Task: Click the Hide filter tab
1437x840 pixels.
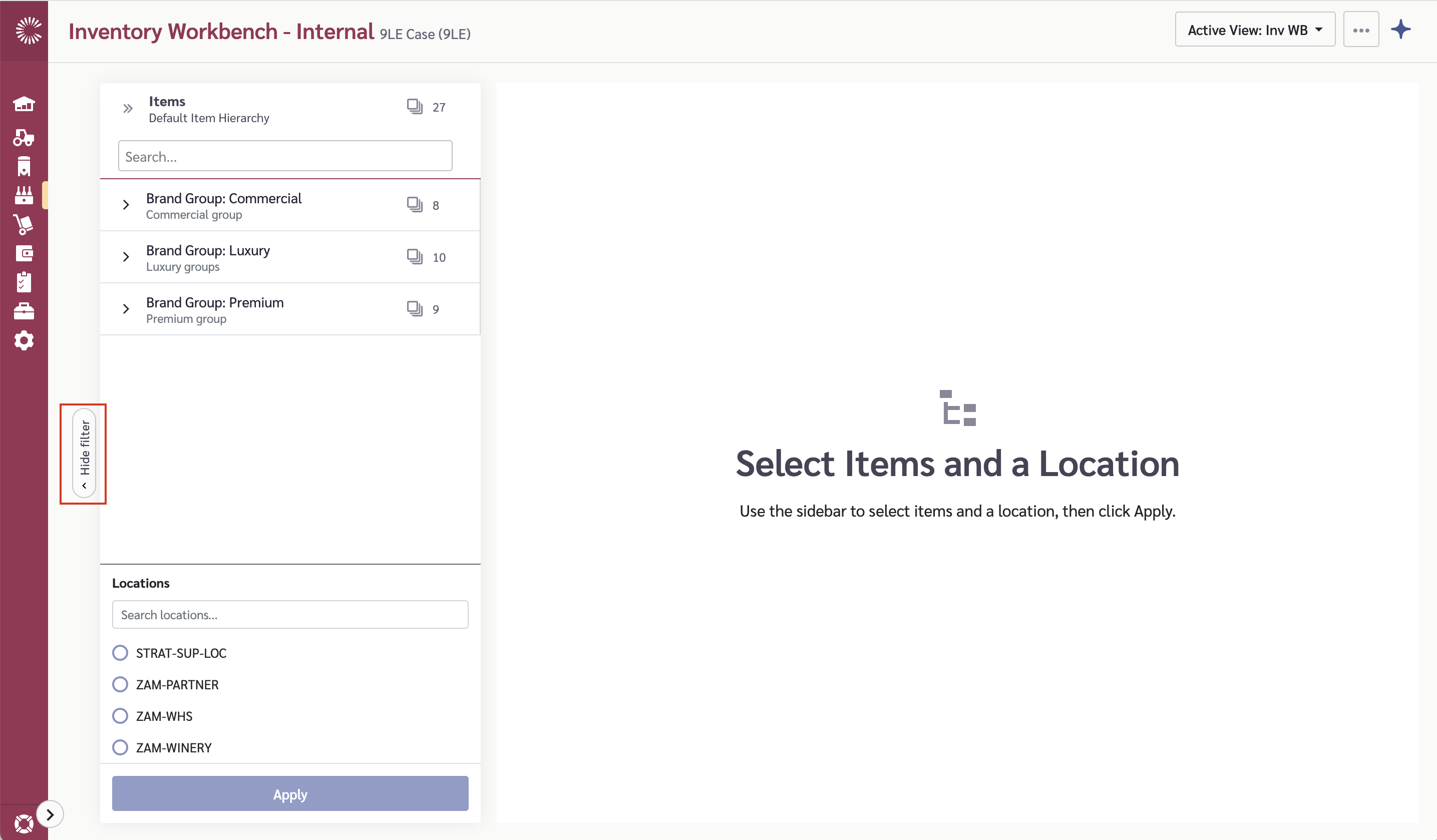Action: pos(85,454)
